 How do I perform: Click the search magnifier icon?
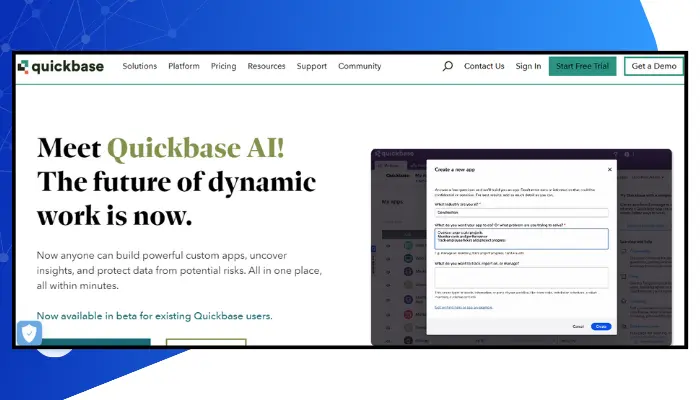click(447, 66)
